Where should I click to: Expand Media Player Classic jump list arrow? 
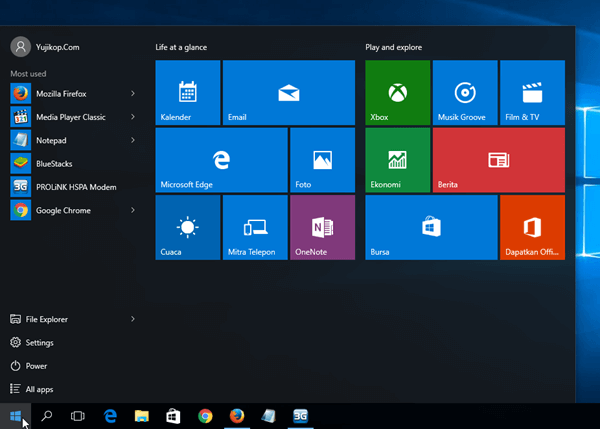[133, 117]
